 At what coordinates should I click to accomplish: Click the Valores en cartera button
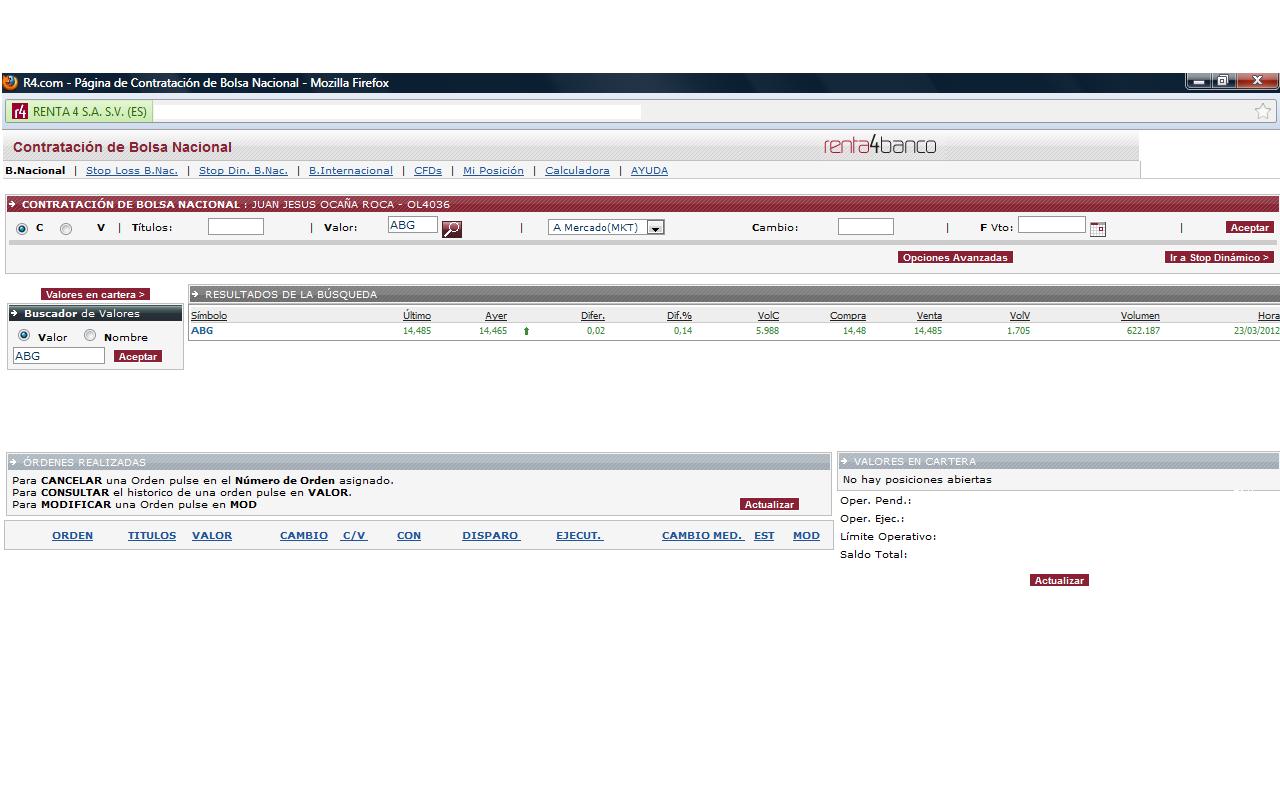[95, 295]
